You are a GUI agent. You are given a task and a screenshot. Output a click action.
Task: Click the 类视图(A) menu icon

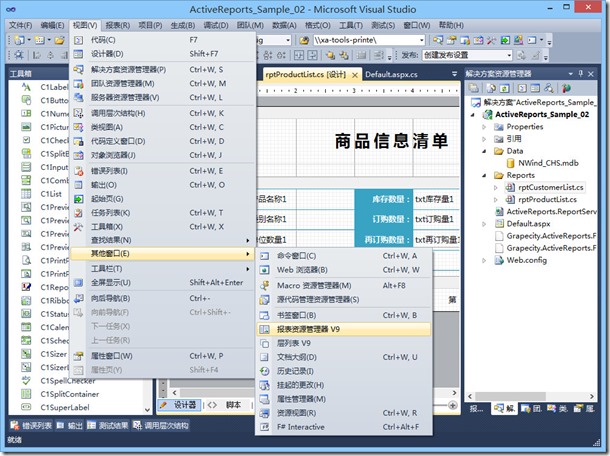79,127
